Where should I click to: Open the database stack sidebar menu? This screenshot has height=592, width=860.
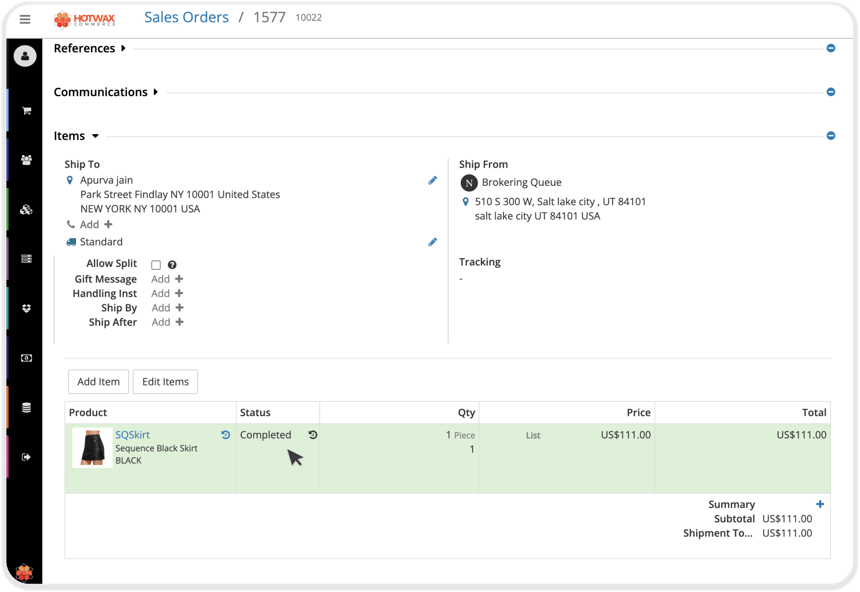click(x=26, y=408)
